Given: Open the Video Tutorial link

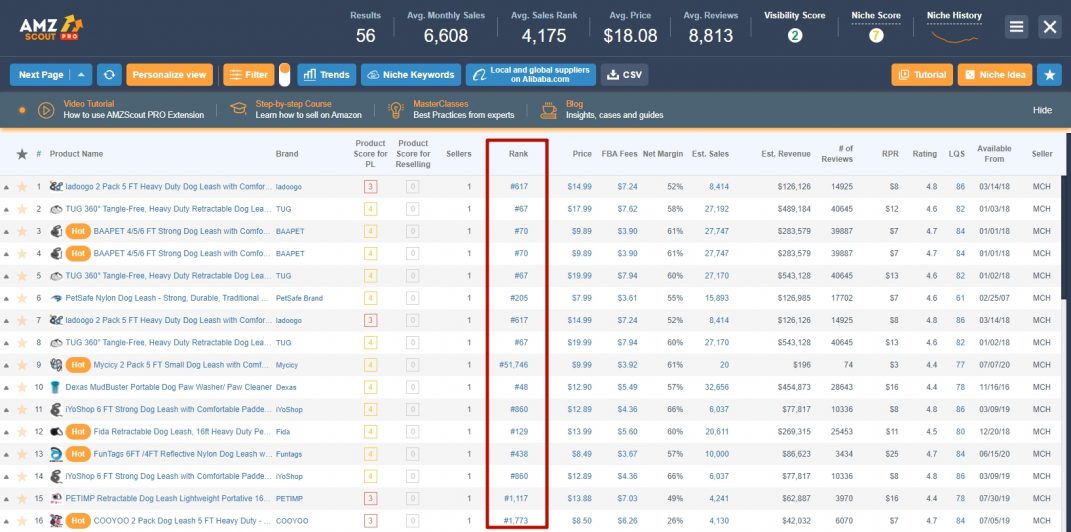Looking at the screenshot, I should [x=89, y=104].
